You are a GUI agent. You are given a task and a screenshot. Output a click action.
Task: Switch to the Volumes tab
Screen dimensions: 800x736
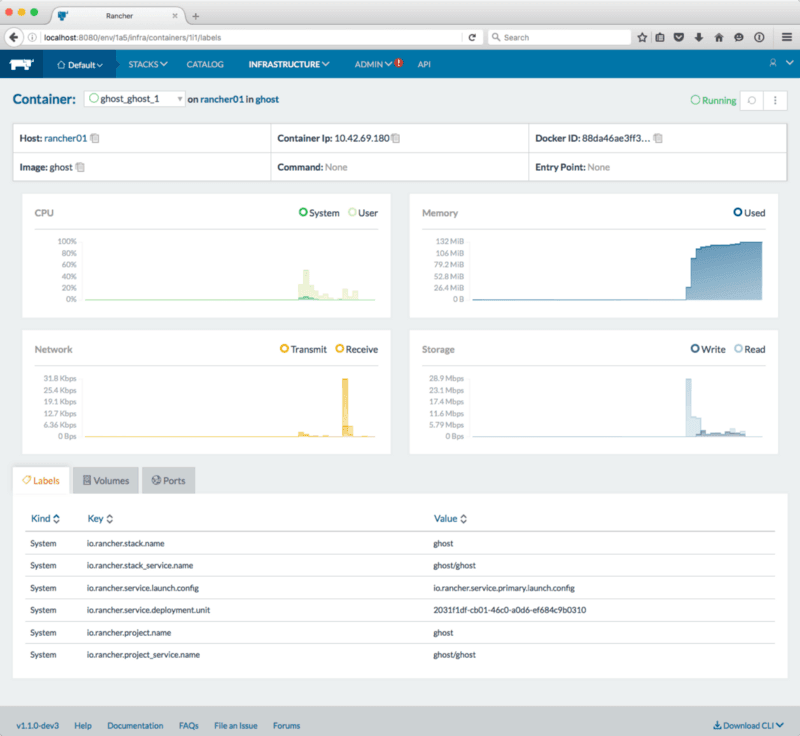point(106,481)
